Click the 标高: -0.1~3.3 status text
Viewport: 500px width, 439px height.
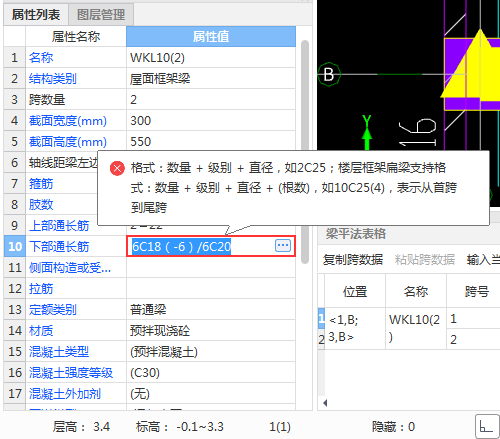point(180,426)
